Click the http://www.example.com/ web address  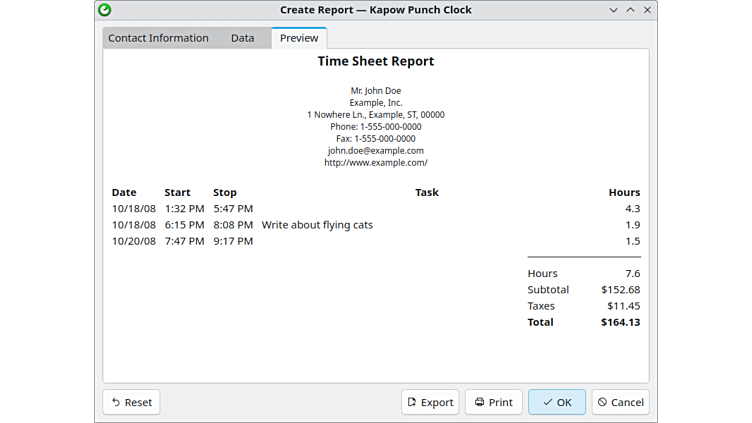(x=376, y=163)
